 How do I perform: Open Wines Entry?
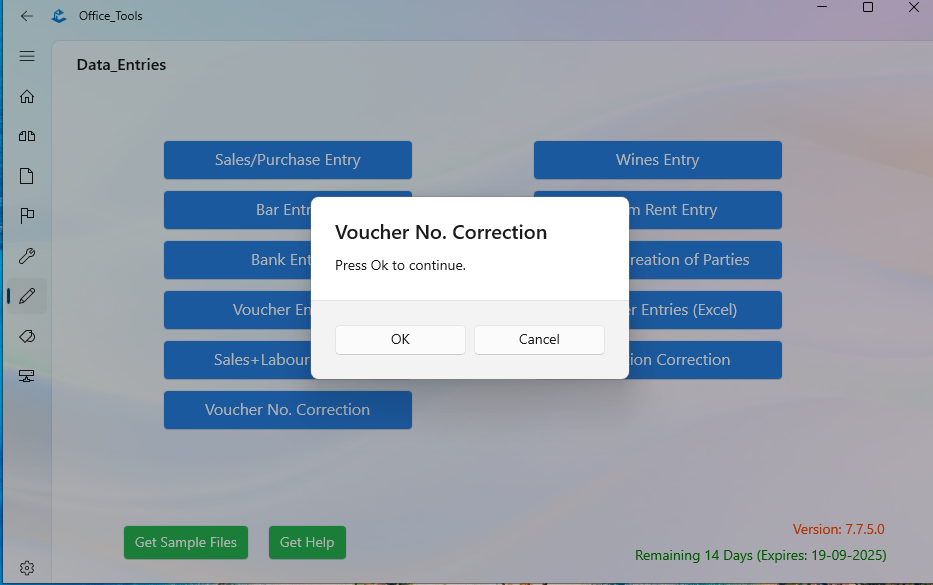(x=658, y=160)
